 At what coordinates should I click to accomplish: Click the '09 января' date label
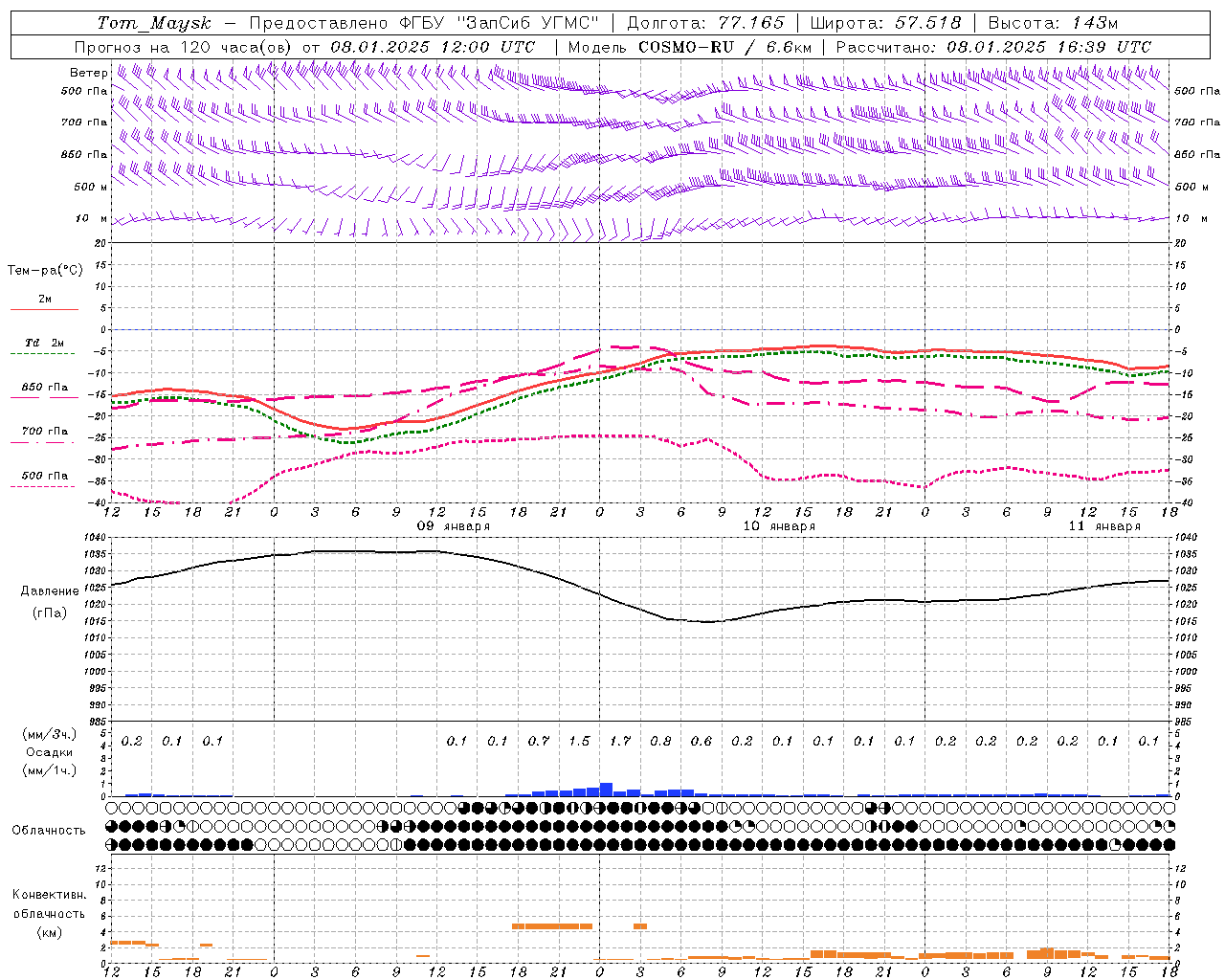[453, 526]
